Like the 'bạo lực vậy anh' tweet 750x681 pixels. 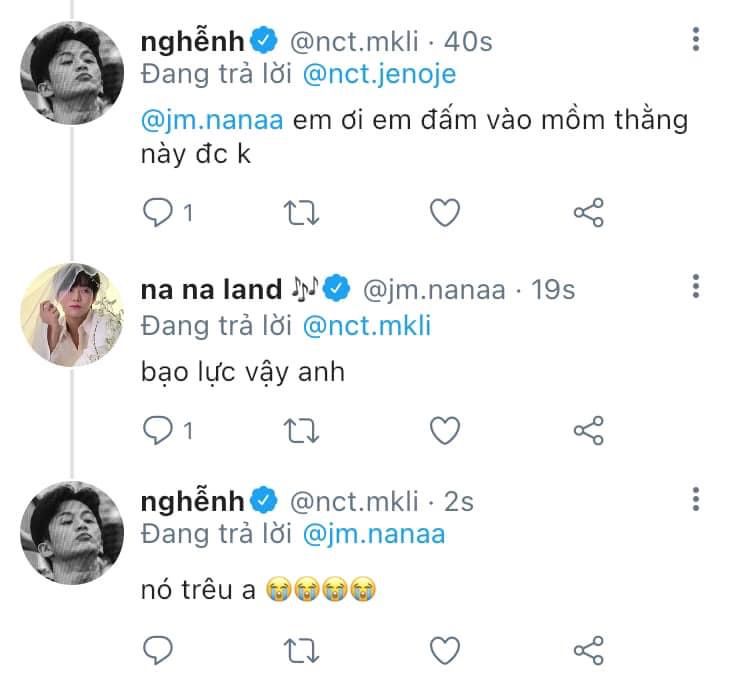pyautogui.click(x=444, y=431)
